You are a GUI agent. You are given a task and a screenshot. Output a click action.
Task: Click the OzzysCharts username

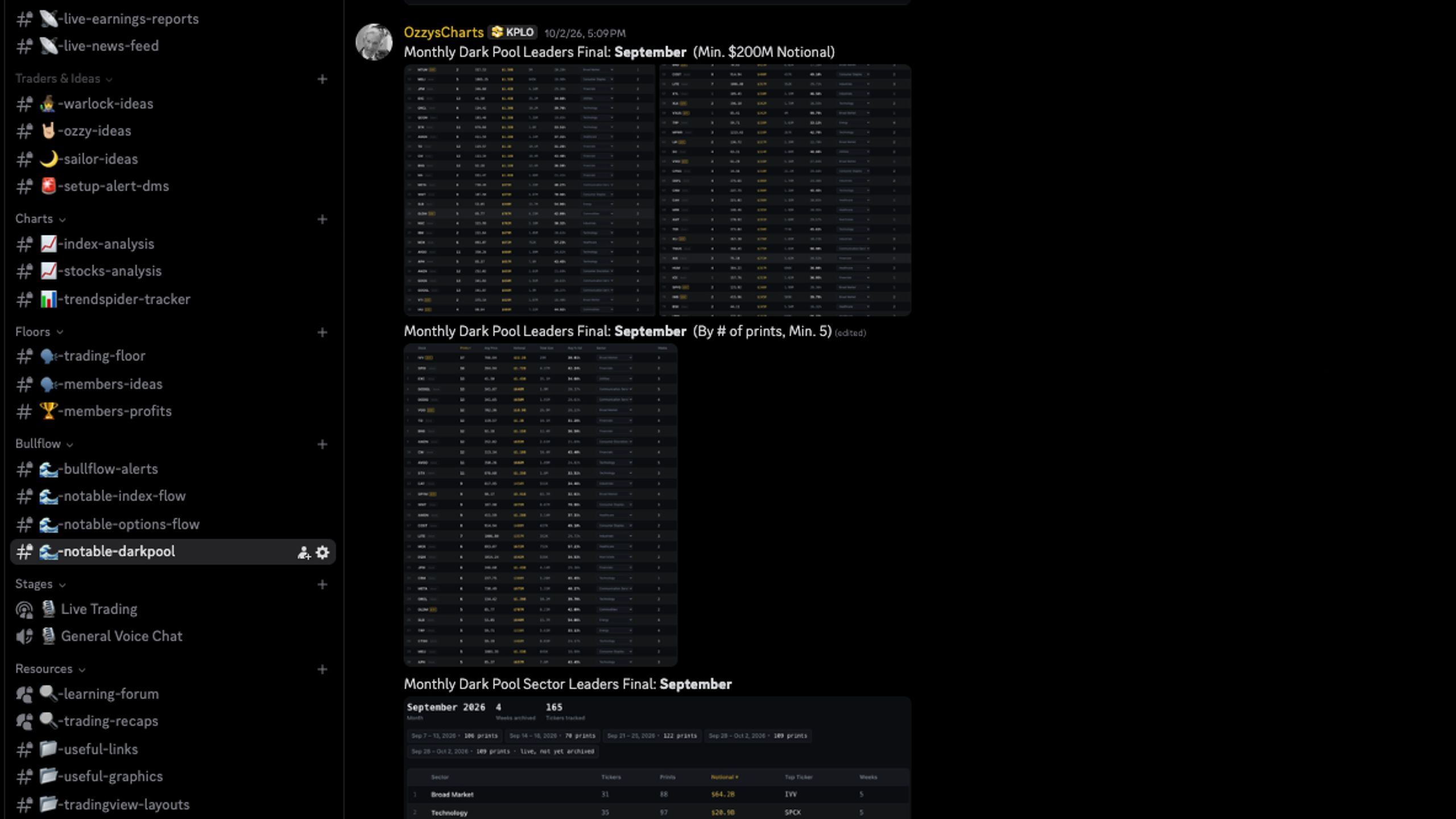click(444, 32)
